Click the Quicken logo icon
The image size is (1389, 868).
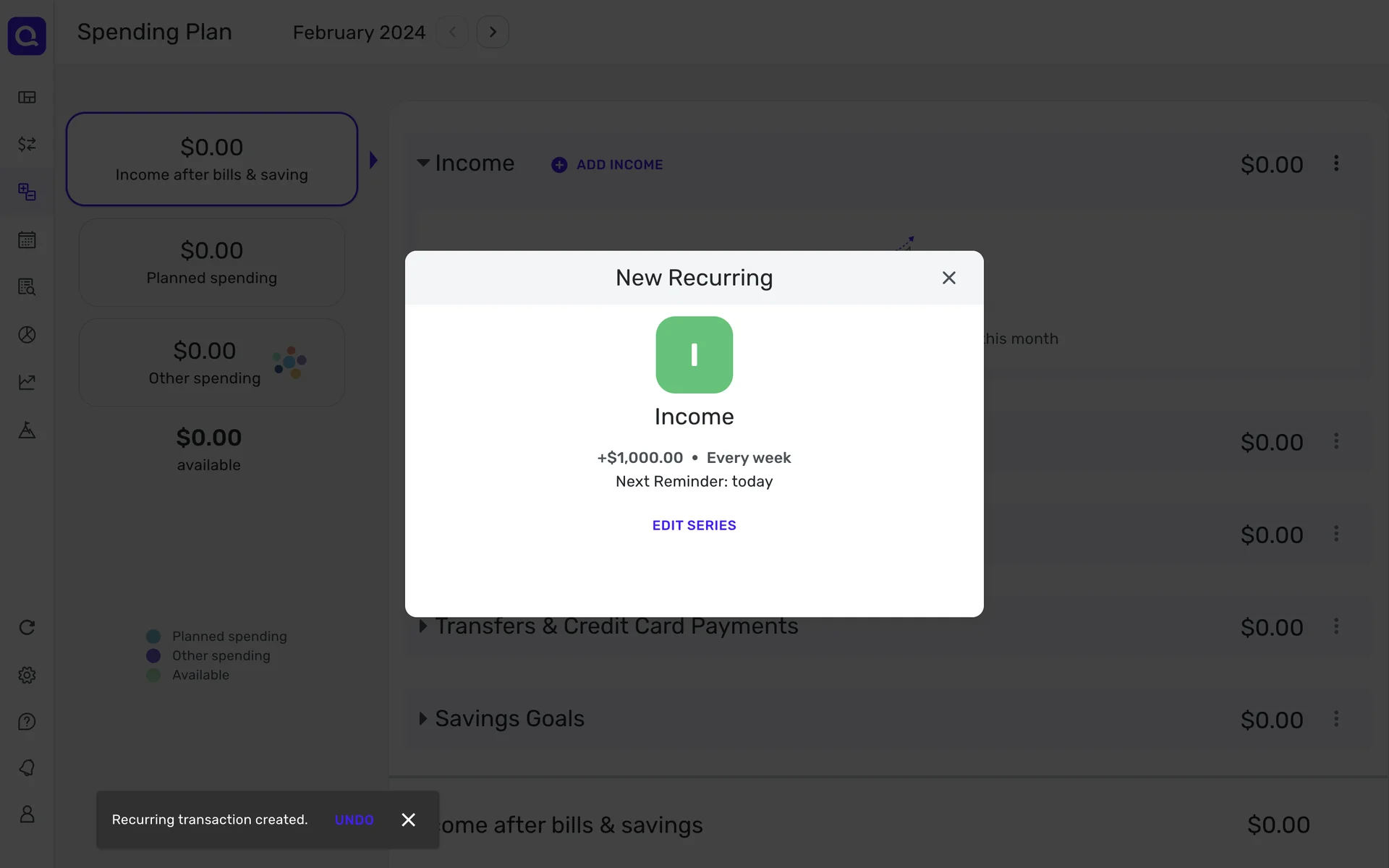point(27,35)
